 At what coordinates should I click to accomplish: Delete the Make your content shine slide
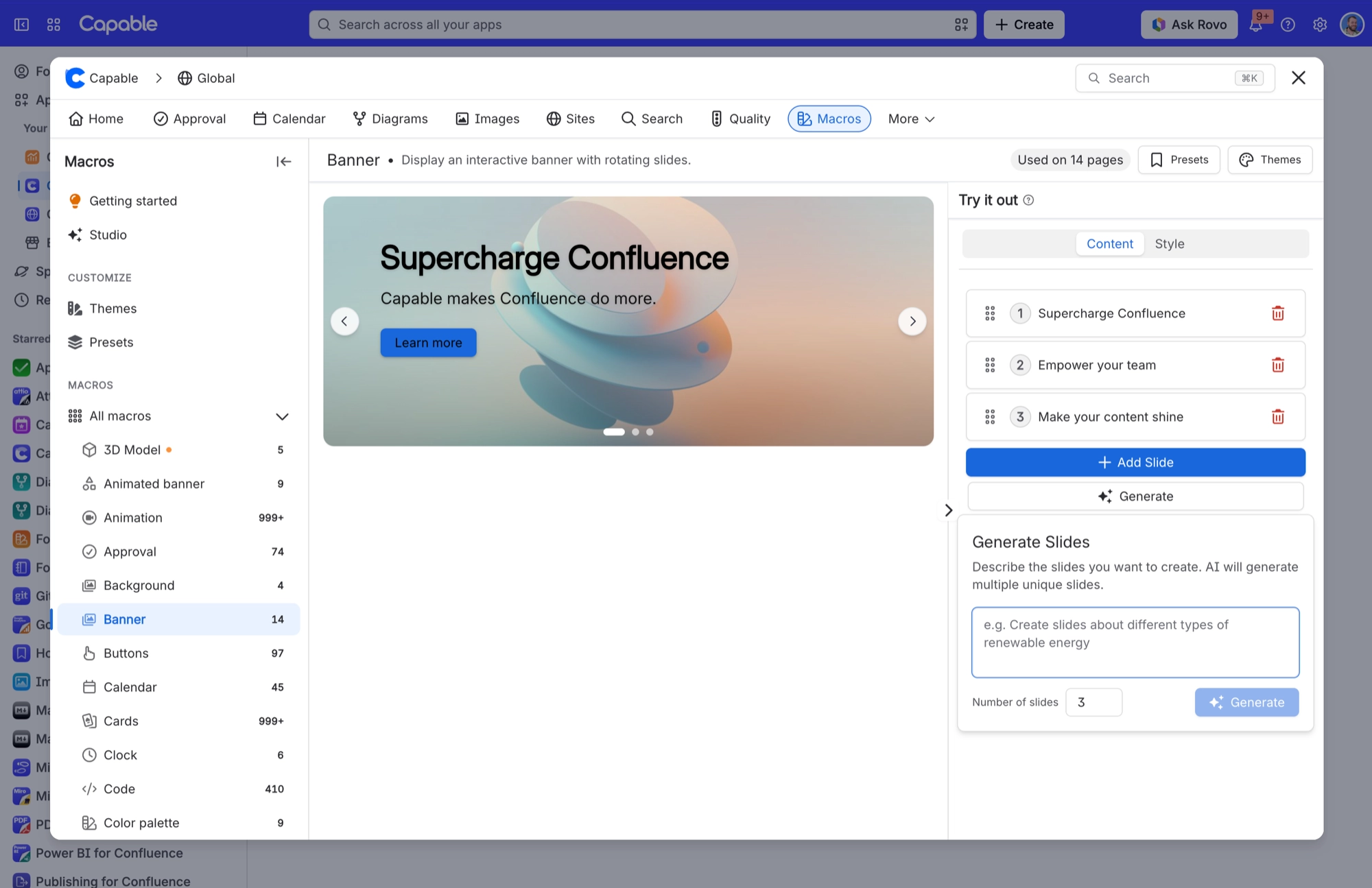tap(1277, 417)
